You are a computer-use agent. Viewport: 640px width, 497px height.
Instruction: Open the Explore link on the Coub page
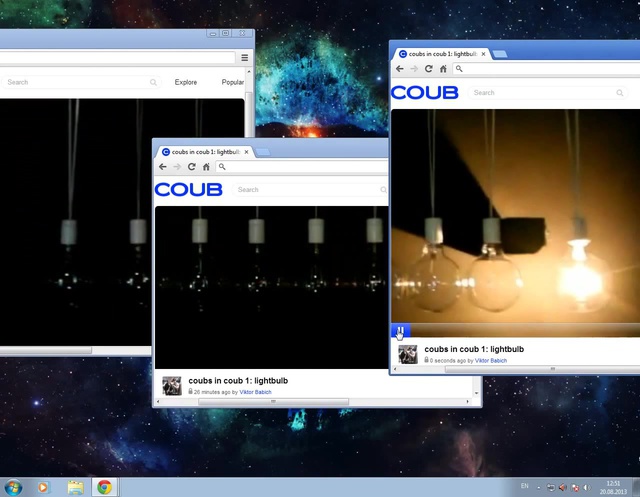click(x=185, y=82)
